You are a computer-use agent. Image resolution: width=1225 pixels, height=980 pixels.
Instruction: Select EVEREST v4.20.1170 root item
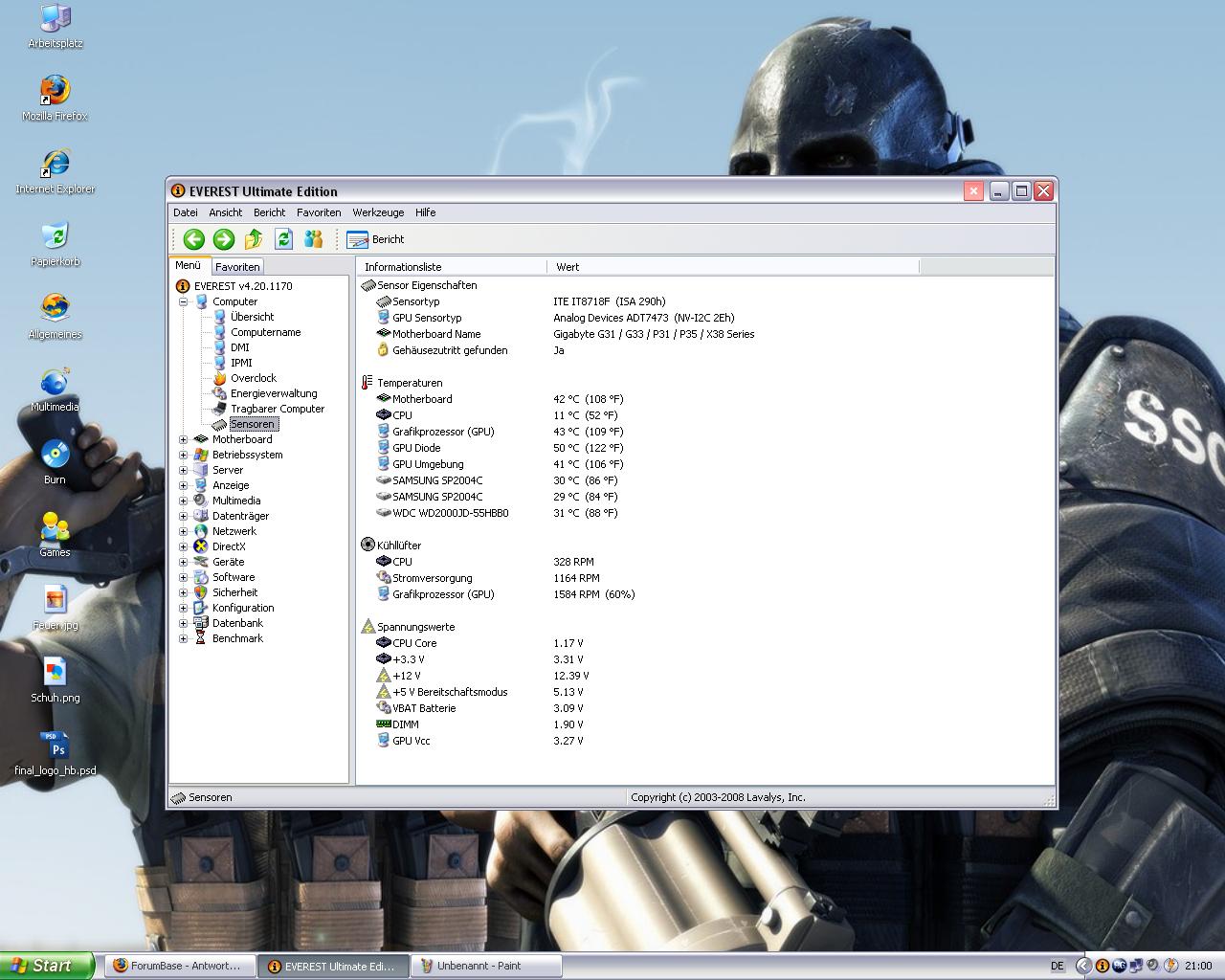pos(243,286)
